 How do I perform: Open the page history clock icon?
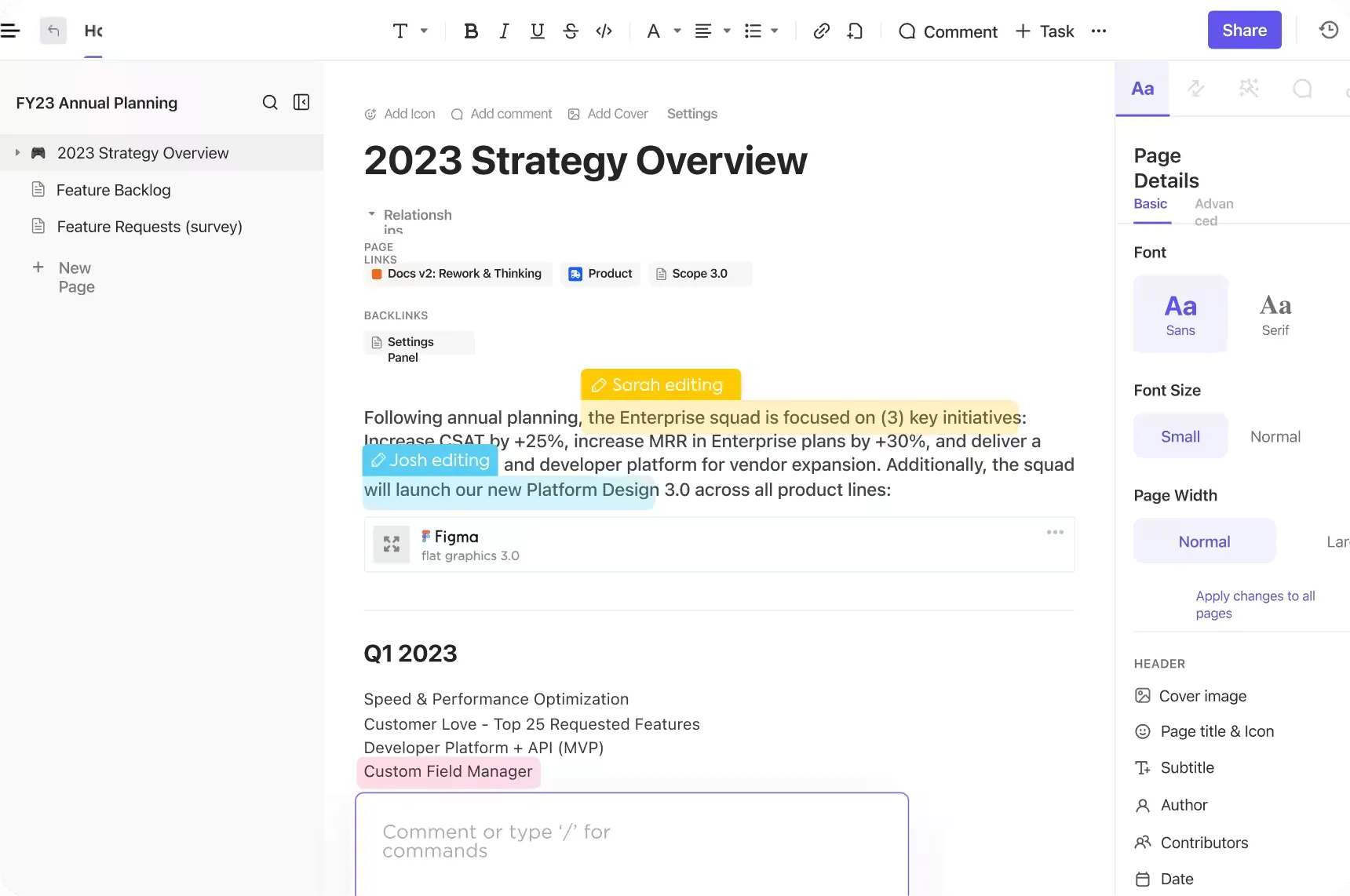pos(1329,31)
